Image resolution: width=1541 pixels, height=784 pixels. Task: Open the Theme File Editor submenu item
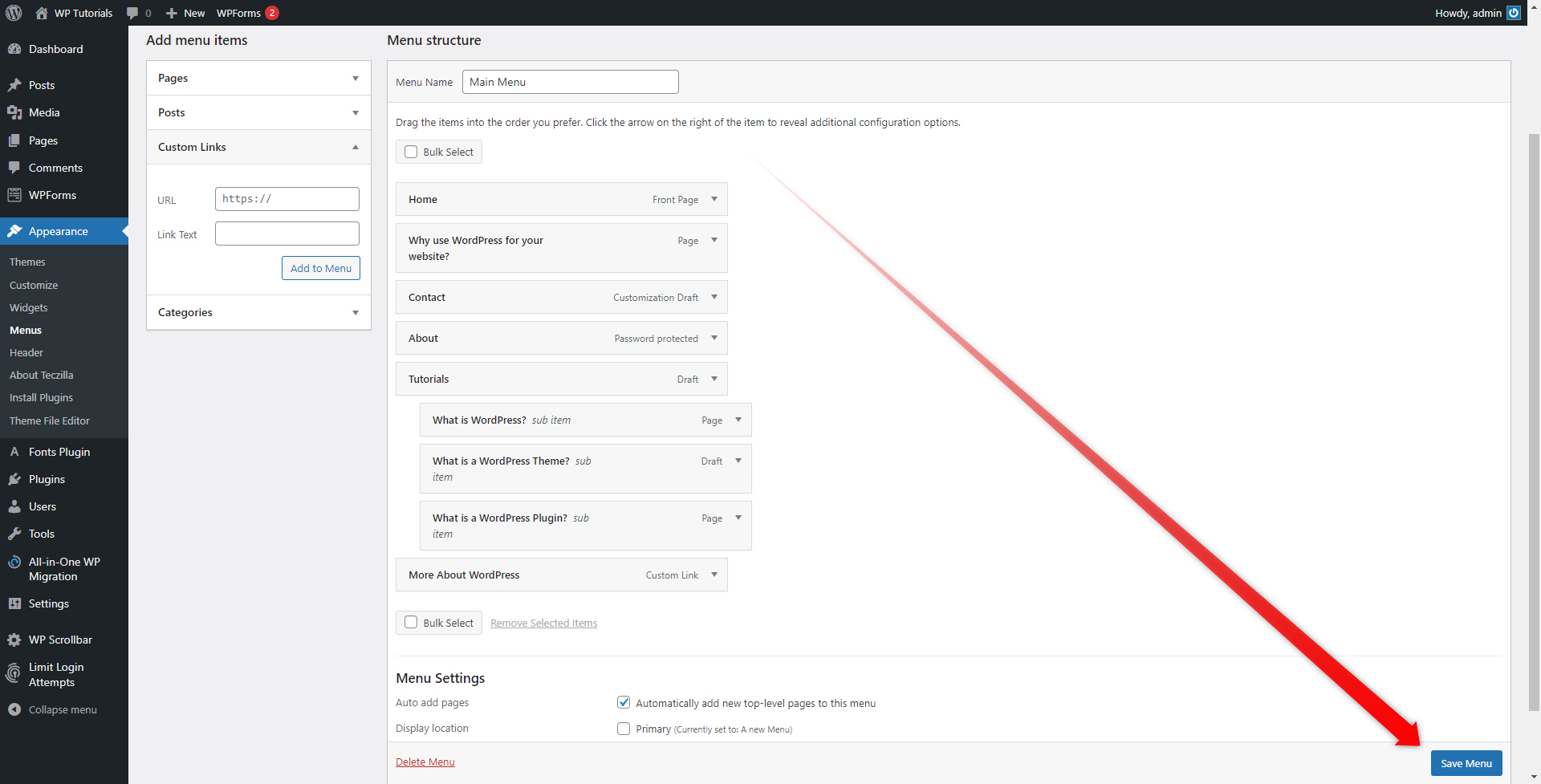pos(50,420)
